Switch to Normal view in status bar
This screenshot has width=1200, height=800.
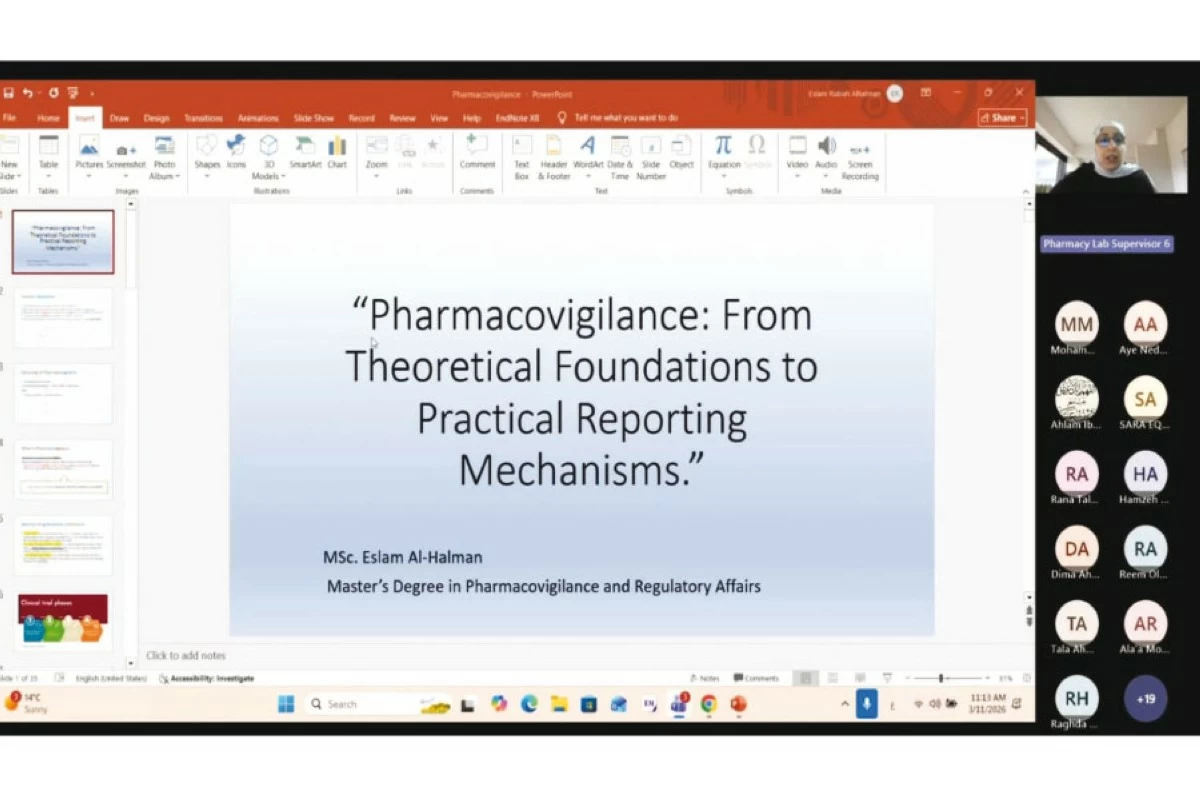[x=806, y=678]
